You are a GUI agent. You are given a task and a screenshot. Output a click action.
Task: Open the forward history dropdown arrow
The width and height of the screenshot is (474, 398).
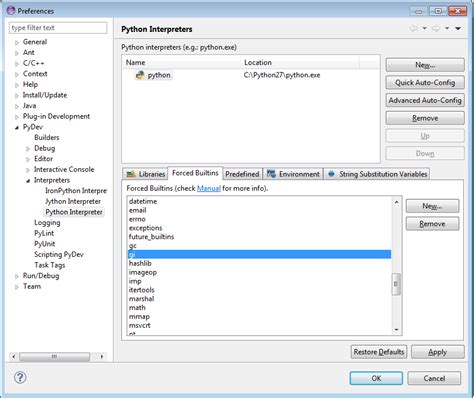tap(447, 28)
